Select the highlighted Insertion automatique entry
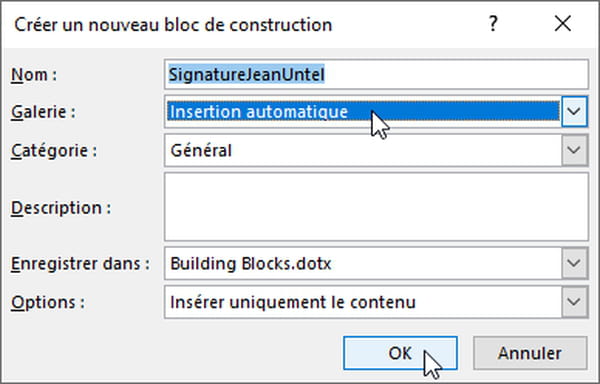 tap(363, 112)
